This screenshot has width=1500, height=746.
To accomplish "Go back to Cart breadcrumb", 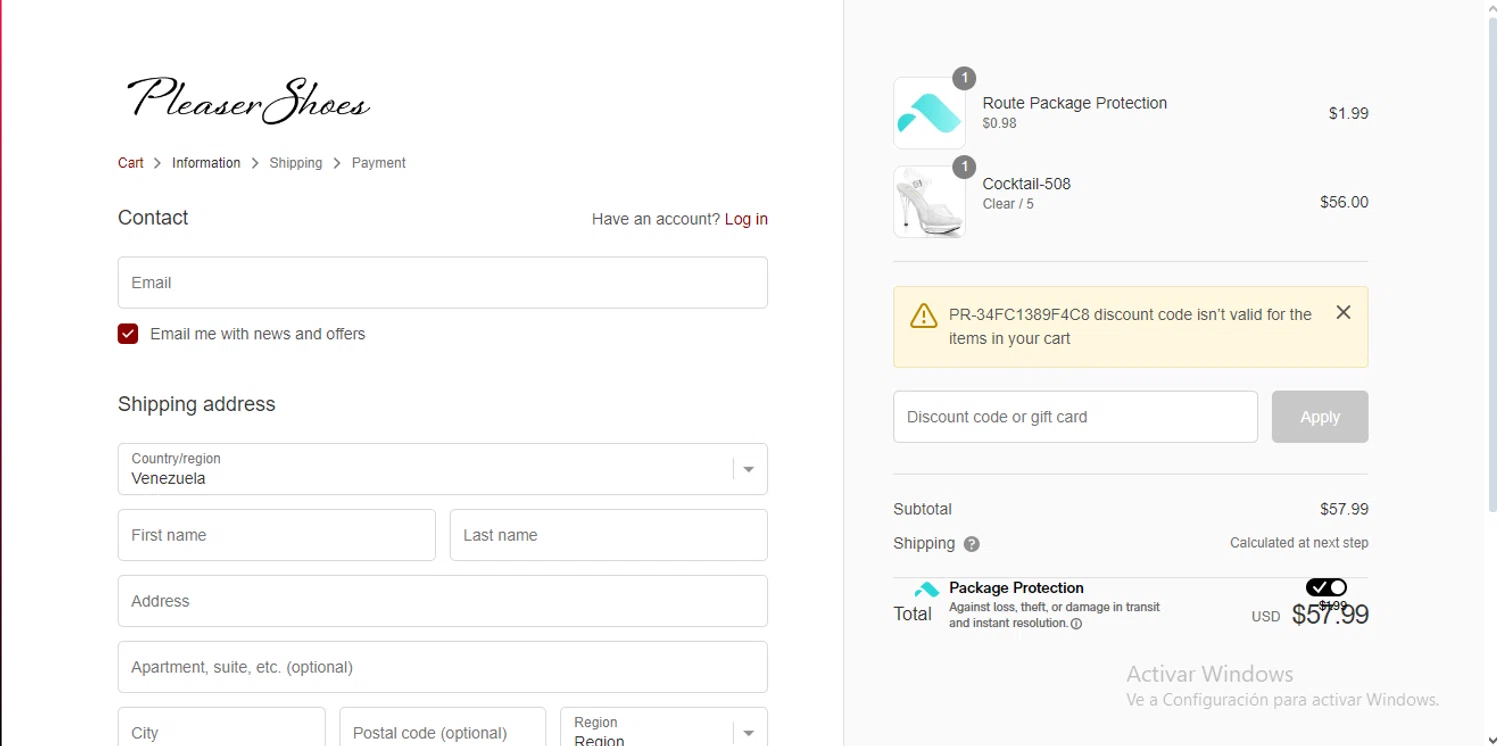I will click(131, 163).
